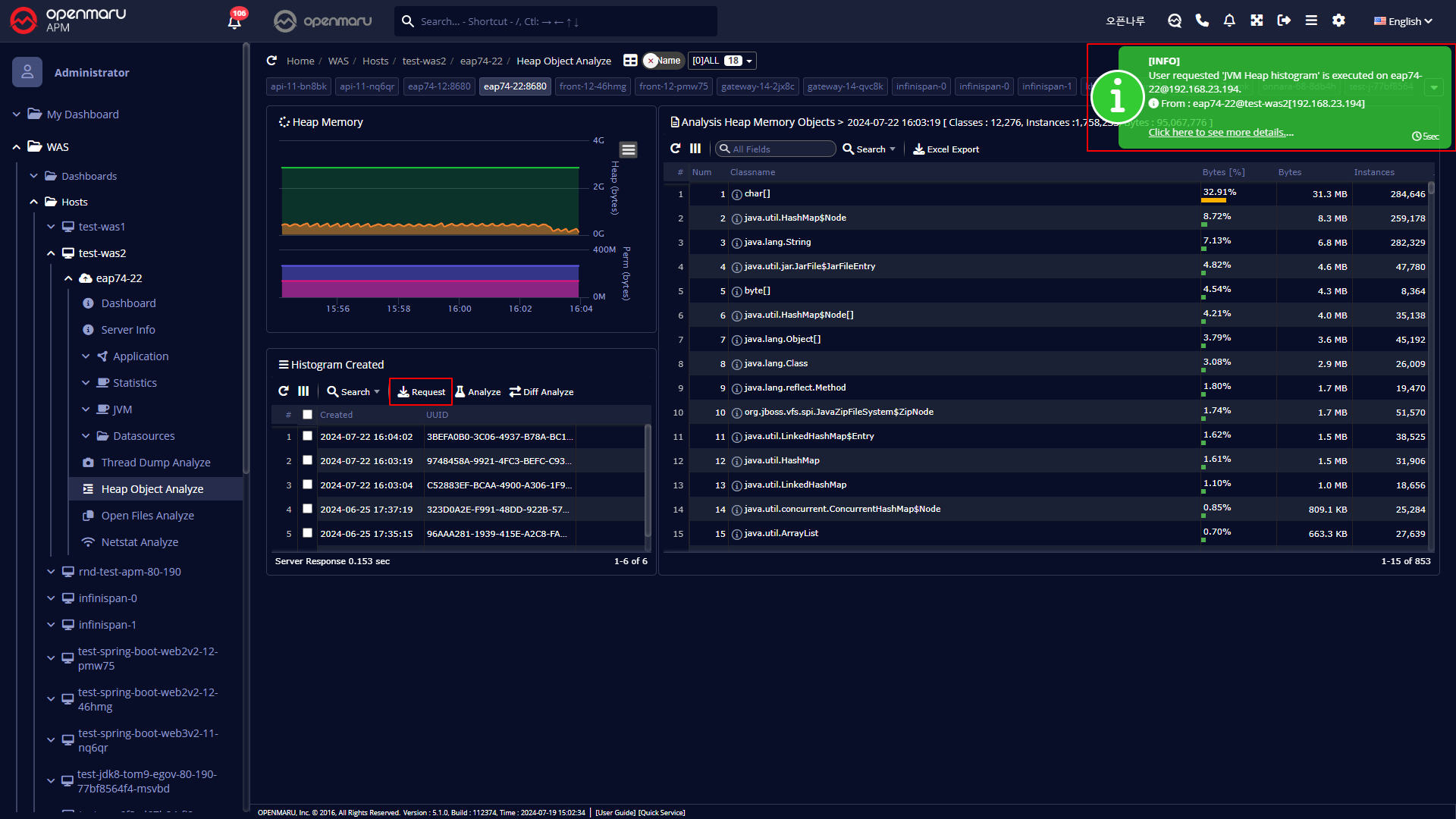Tick the 2024-06-25 17:37:19 histogram checkbox
Screen dimensions: 1456x819
click(307, 509)
